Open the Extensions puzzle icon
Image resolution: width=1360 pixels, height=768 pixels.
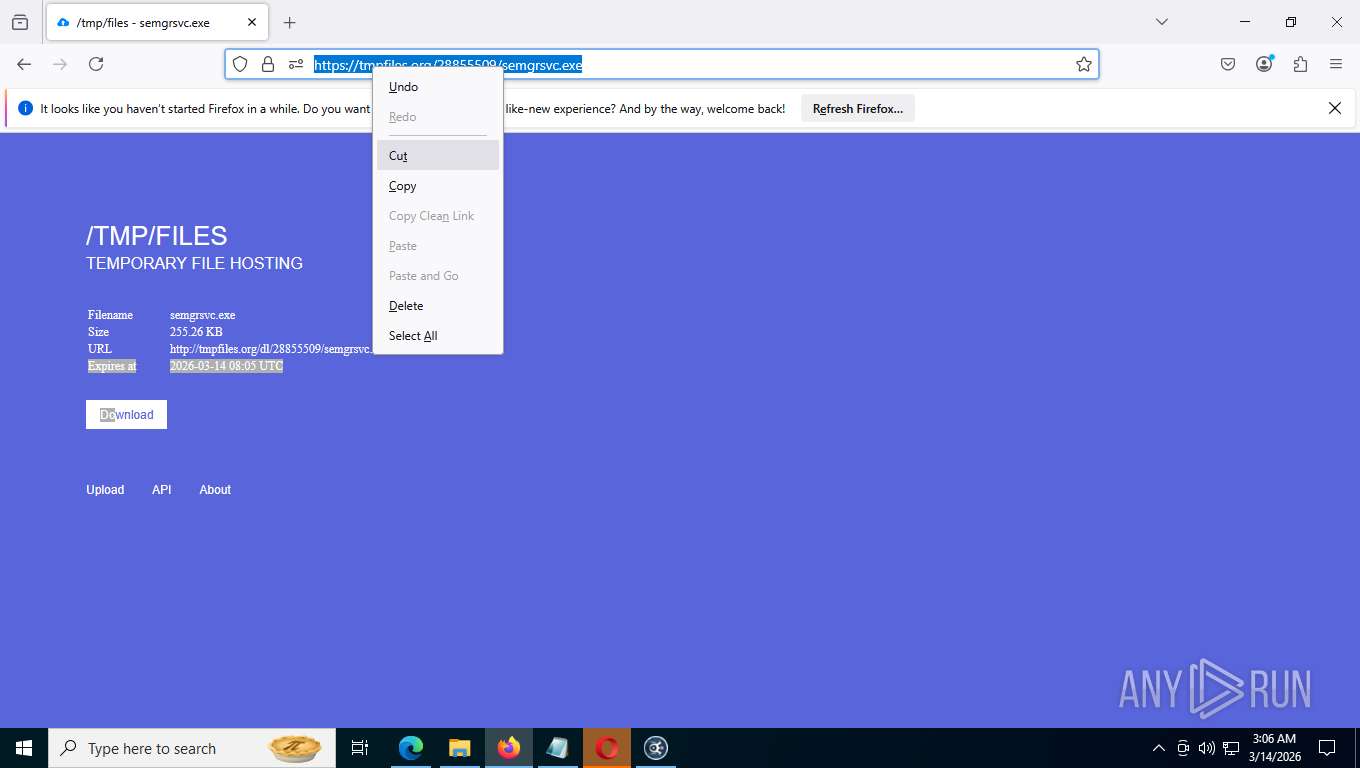click(x=1300, y=64)
